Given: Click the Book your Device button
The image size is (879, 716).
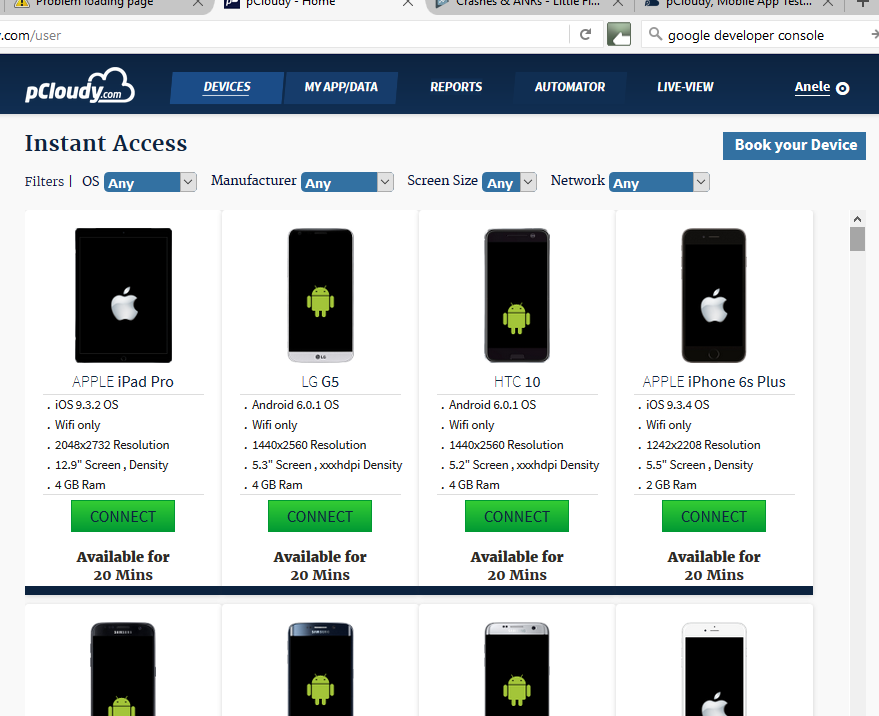Looking at the screenshot, I should (x=794, y=146).
